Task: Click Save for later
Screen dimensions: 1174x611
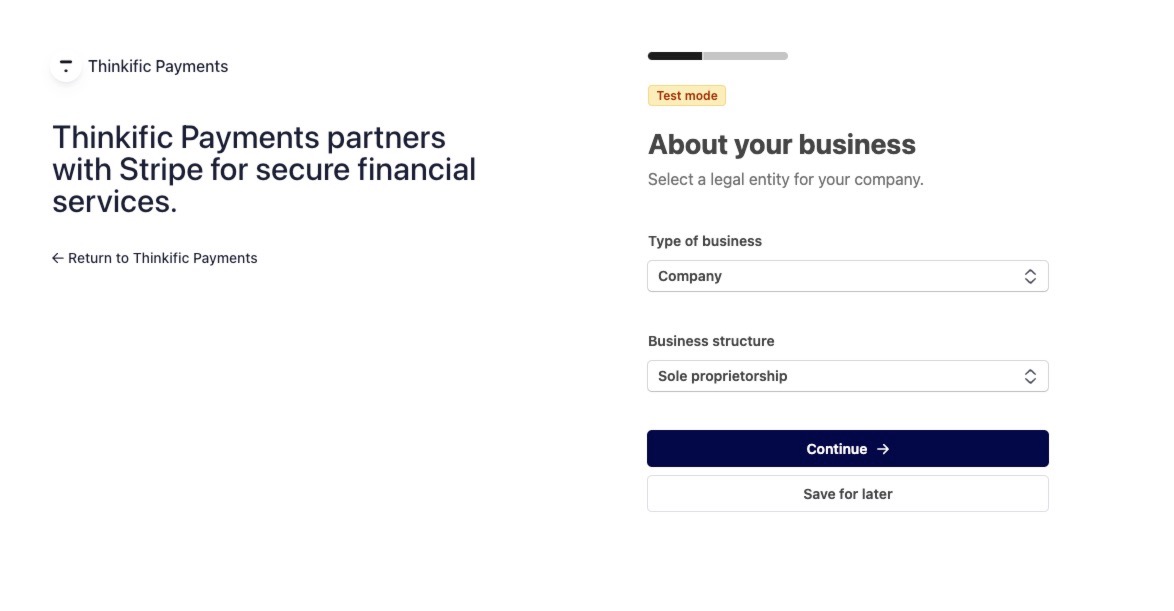Action: 848,493
